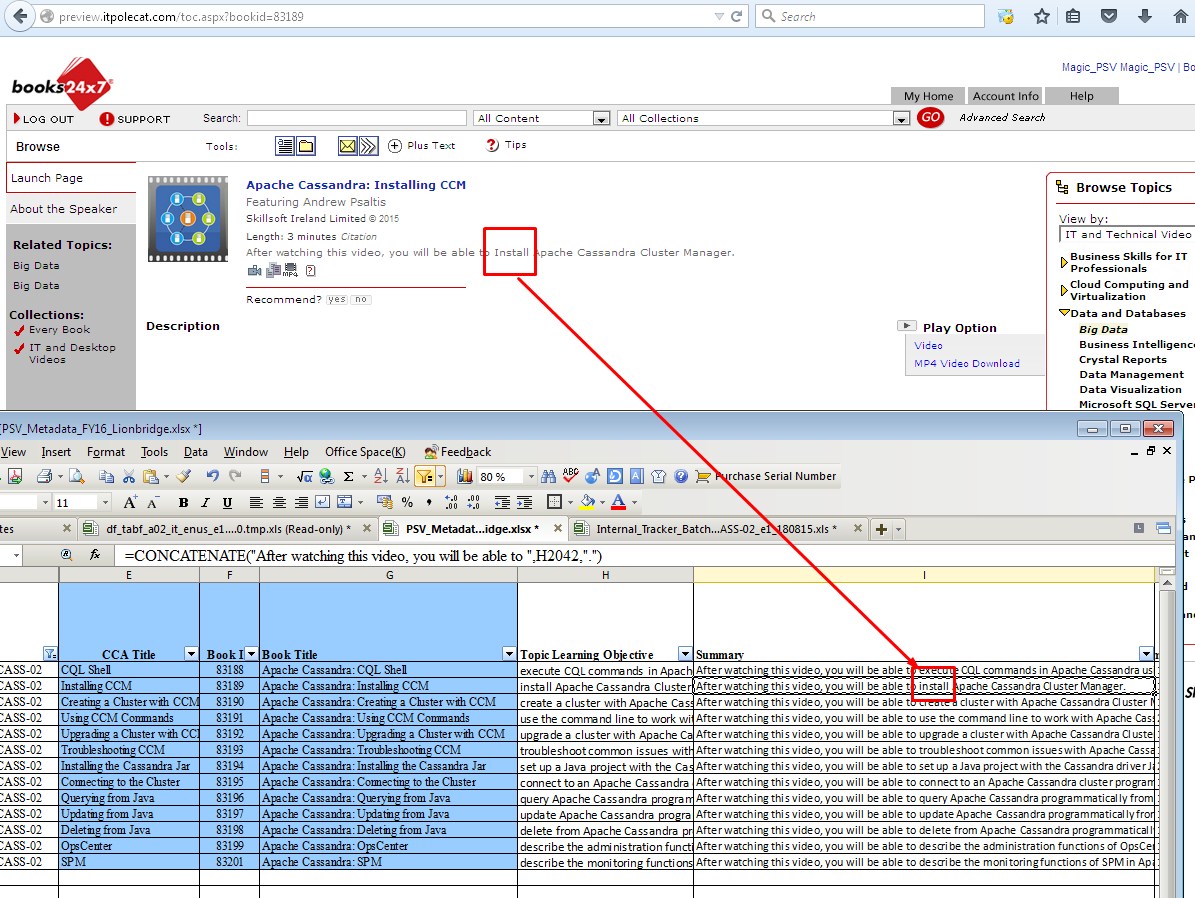The height and width of the screenshot is (898, 1195).
Task: Open the Advanced Search link
Action: click(1001, 117)
